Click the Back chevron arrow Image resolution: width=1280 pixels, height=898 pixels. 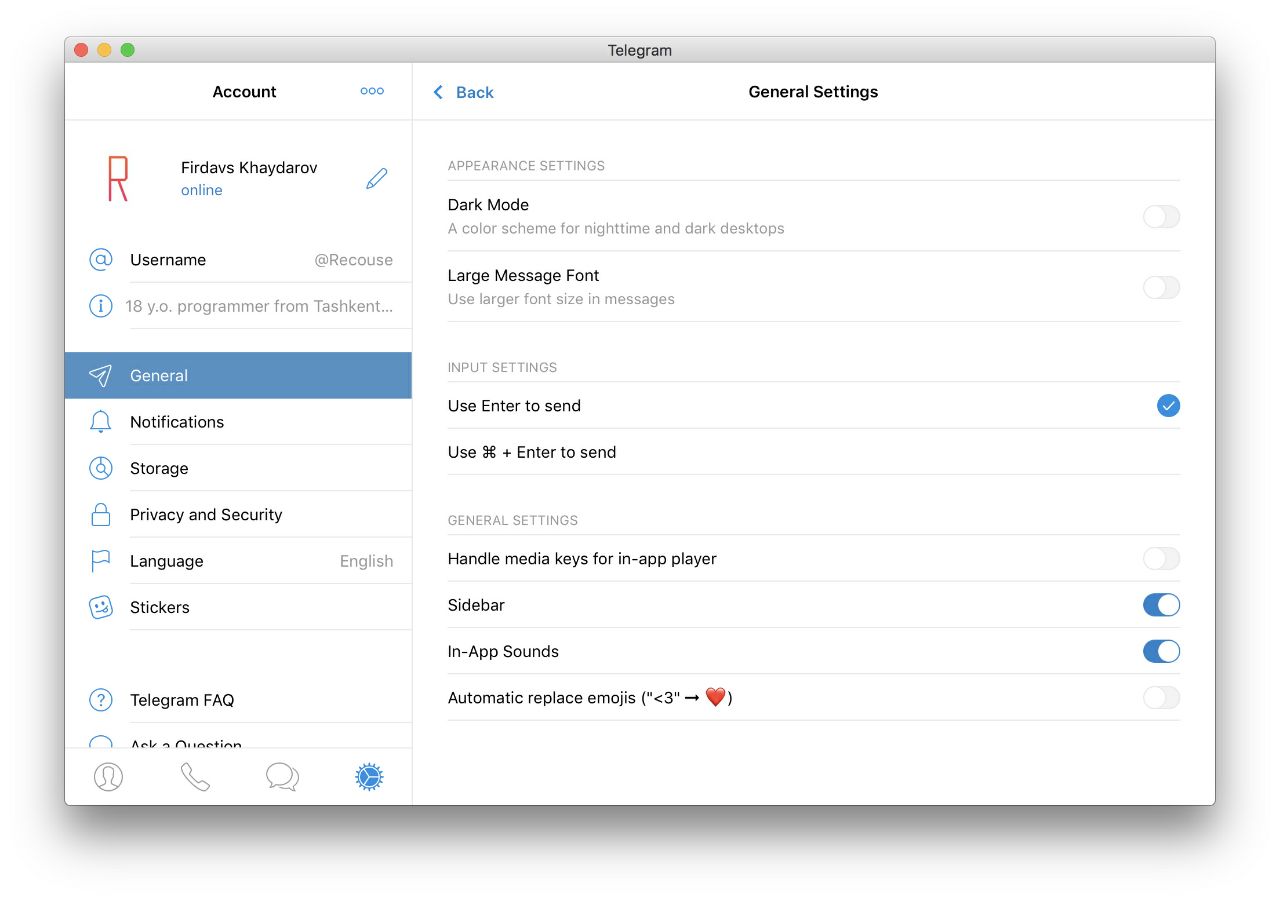[x=438, y=92]
